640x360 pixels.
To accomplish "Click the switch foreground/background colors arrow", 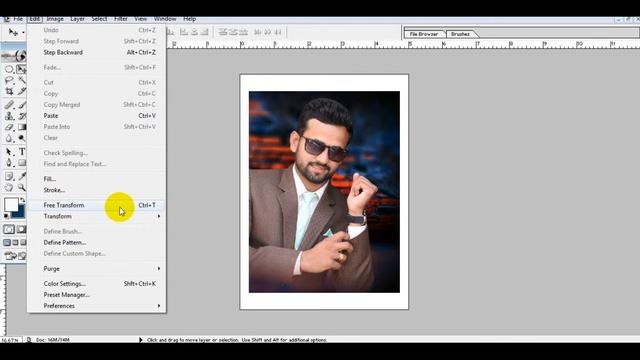I will click(22, 200).
